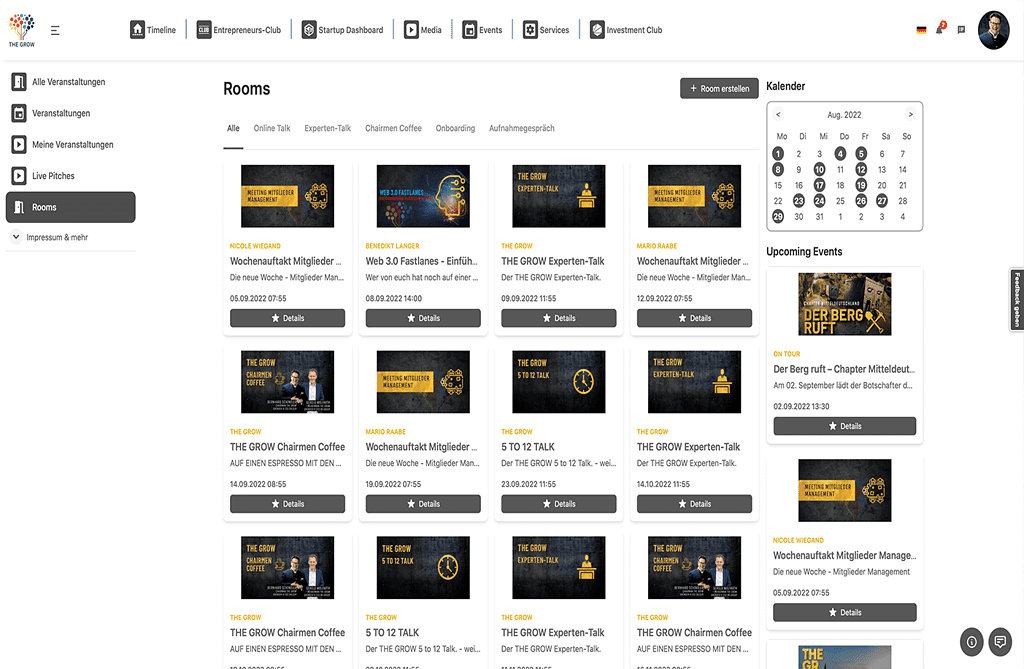This screenshot has width=1024, height=669.
Task: Click THE GROW logo
Action: click(x=22, y=30)
